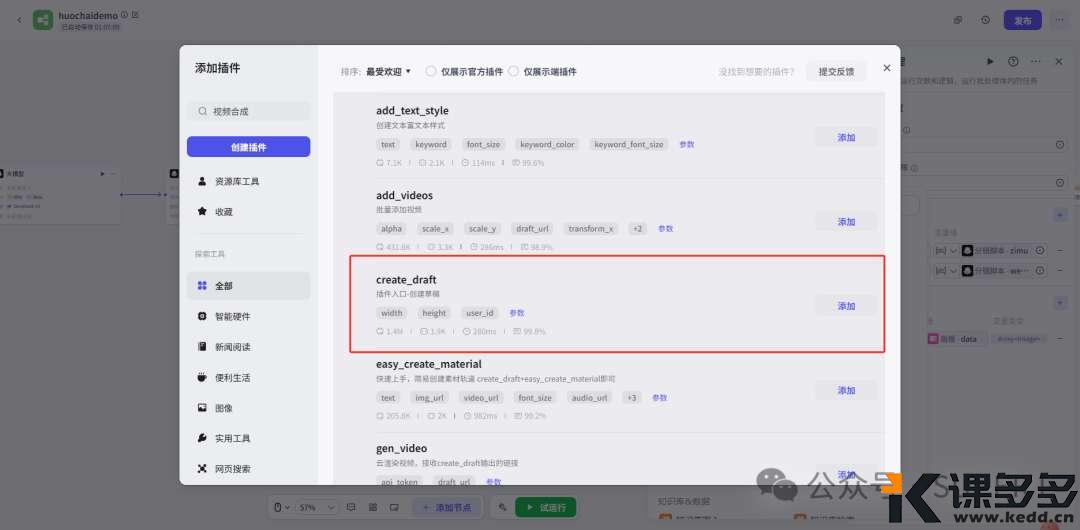
Task: Open the side panel help icon
Action: click(1012, 61)
